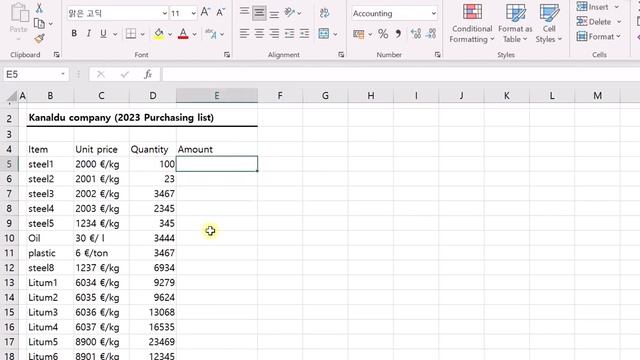Click Accounting Number Format currency icon

click(x=359, y=34)
